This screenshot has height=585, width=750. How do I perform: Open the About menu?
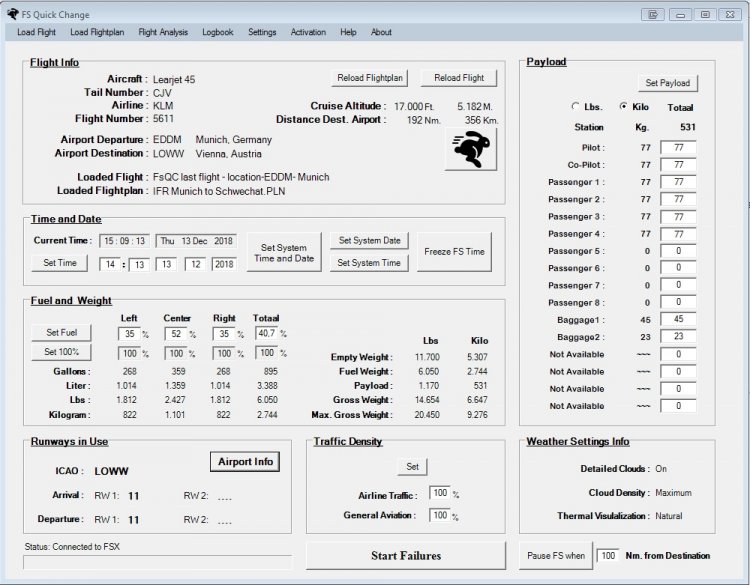(381, 32)
